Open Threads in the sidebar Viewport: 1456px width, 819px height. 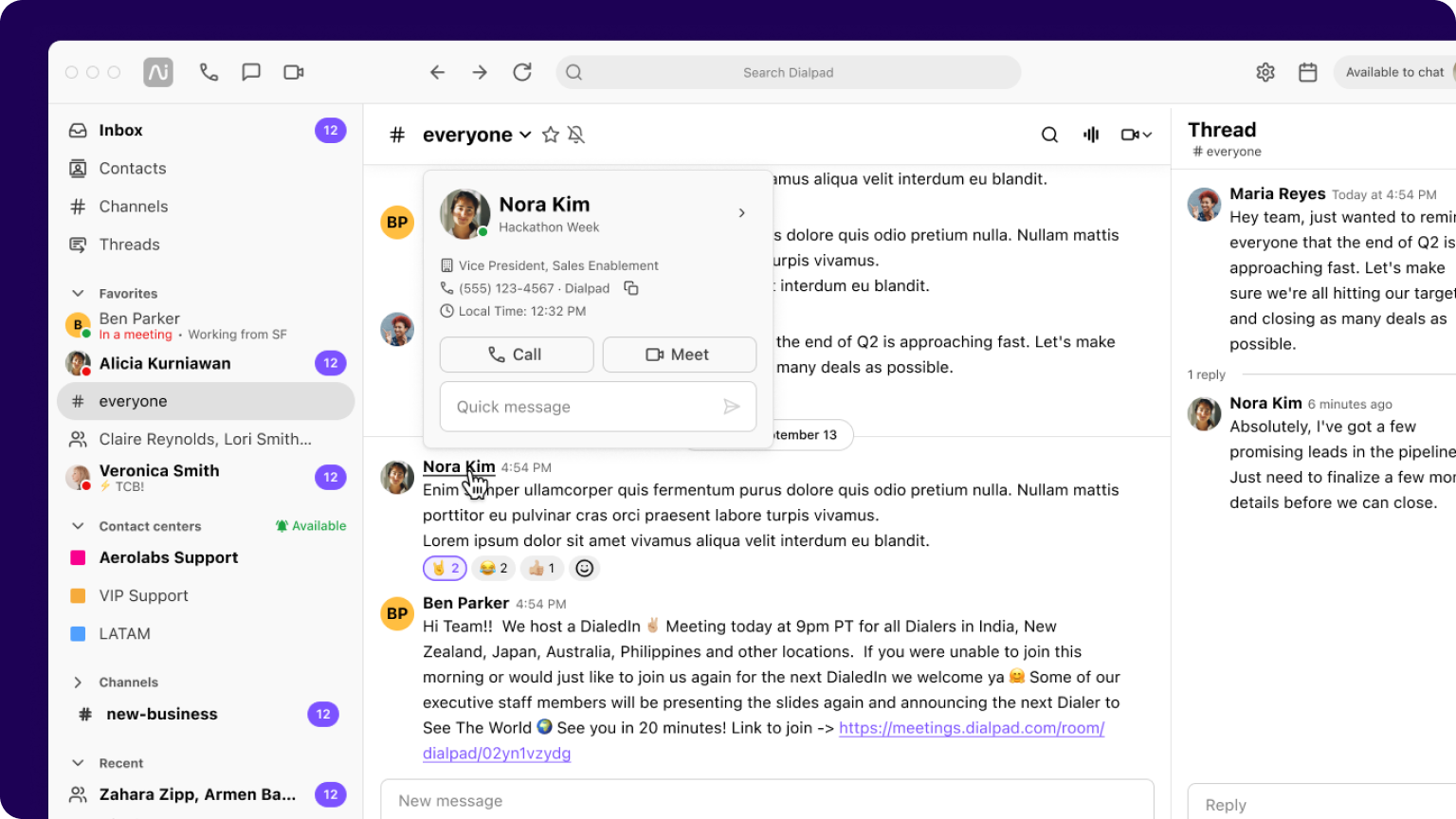pyautogui.click(x=206, y=245)
